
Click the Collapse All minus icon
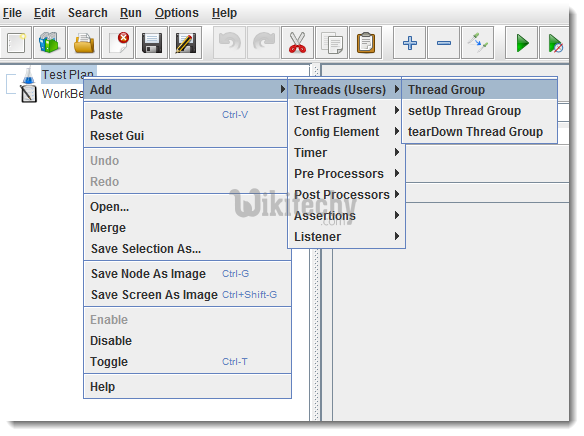click(x=443, y=43)
